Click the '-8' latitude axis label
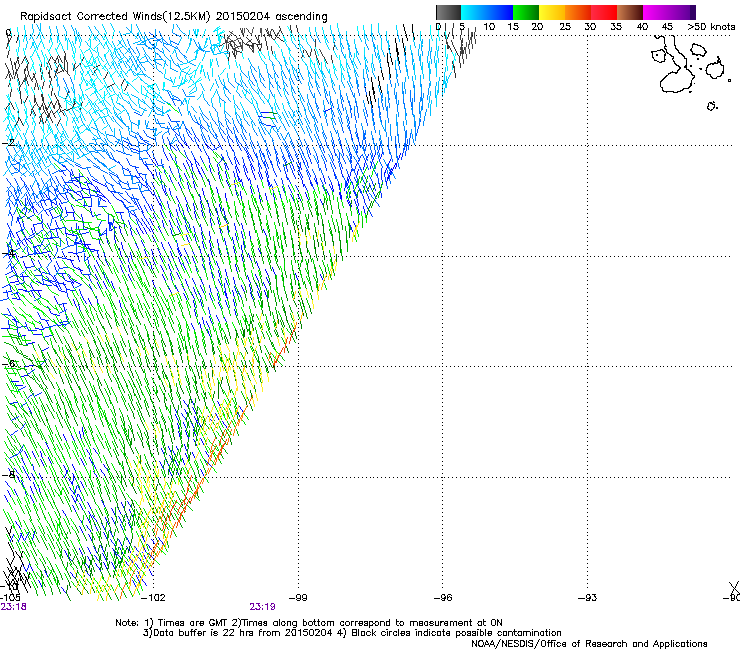The width and height of the screenshot is (740, 650). coord(9,474)
